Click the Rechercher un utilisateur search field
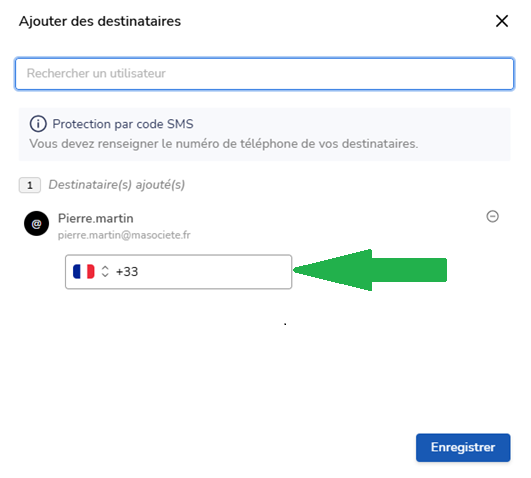531x478 pixels. pyautogui.click(x=264, y=74)
